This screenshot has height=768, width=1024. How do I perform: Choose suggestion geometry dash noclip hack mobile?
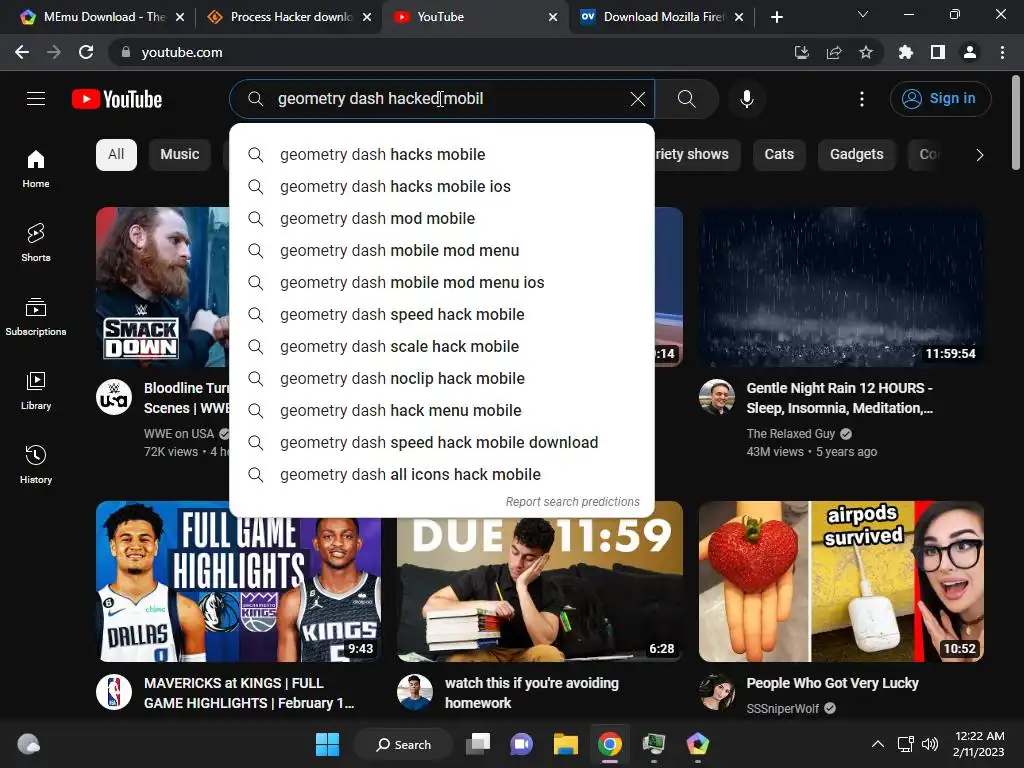tap(442, 379)
